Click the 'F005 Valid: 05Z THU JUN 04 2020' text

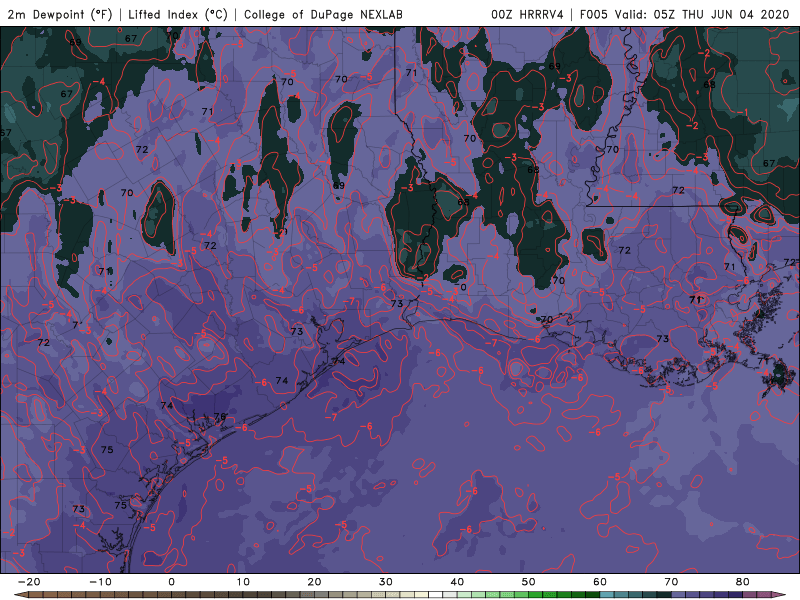click(x=685, y=14)
